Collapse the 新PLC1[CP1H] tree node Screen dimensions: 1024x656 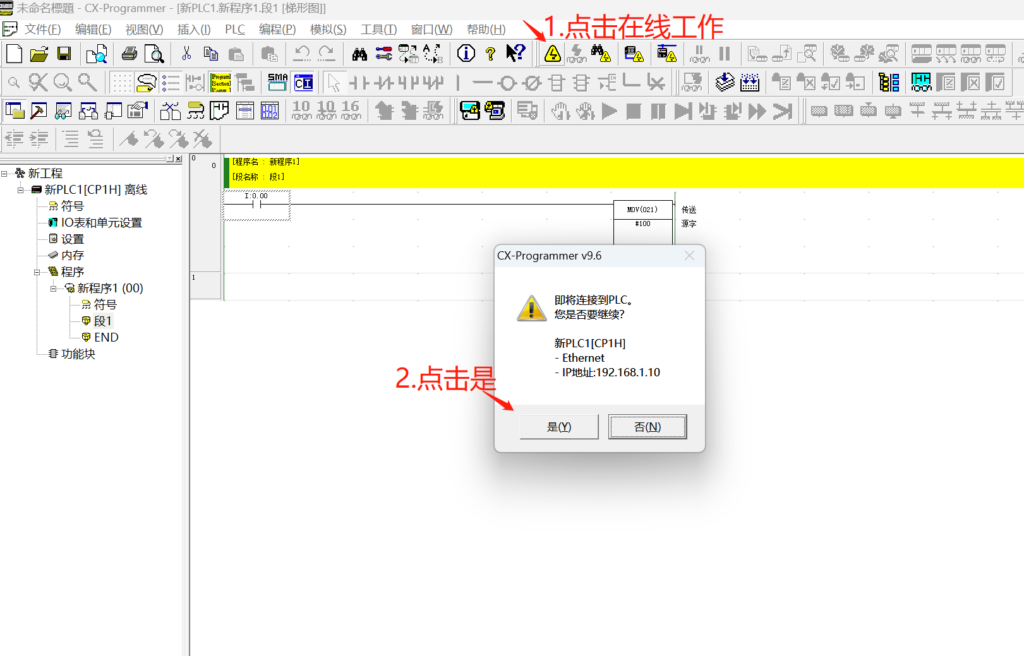click(22, 189)
